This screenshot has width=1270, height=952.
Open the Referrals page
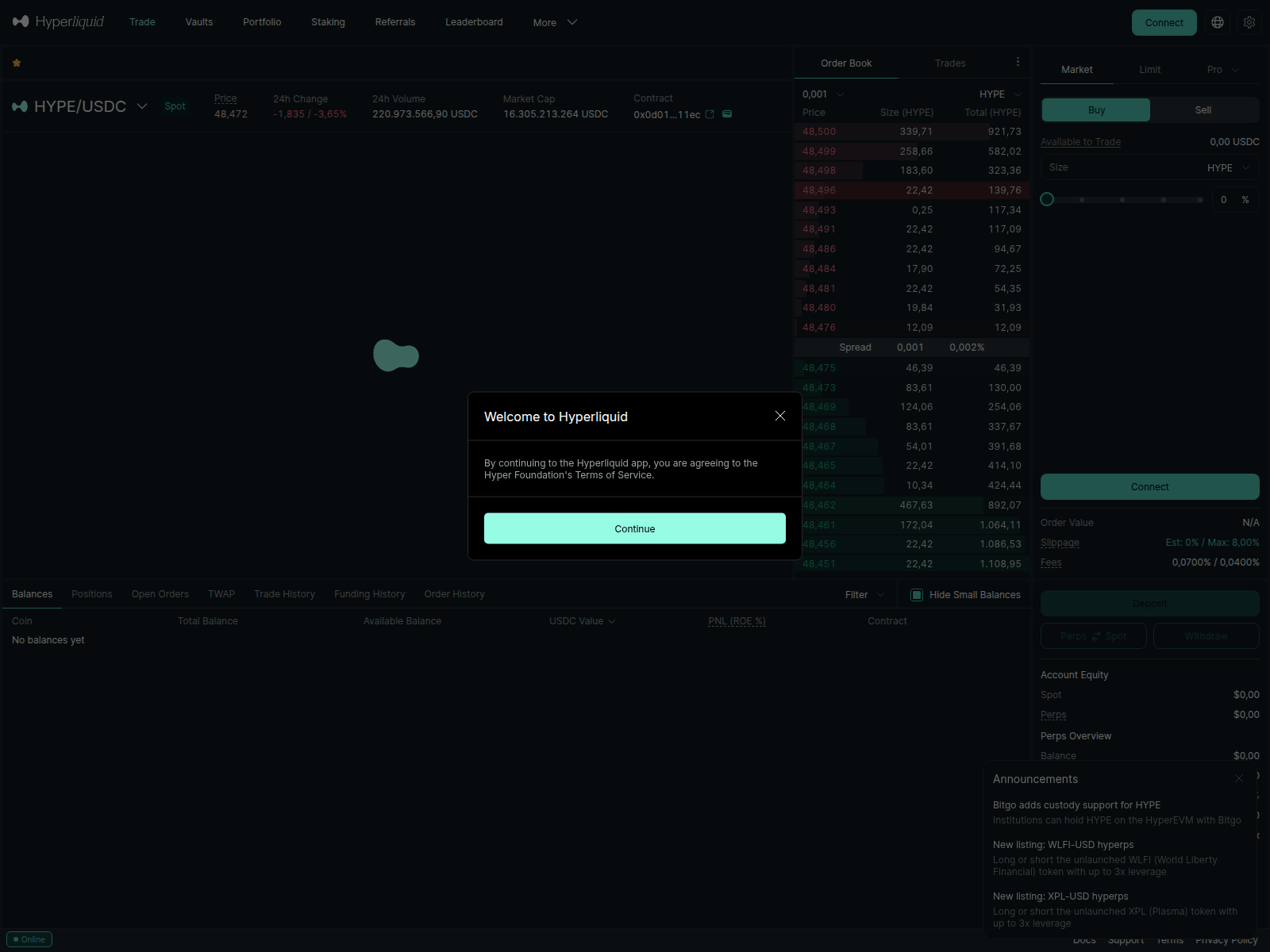395,22
